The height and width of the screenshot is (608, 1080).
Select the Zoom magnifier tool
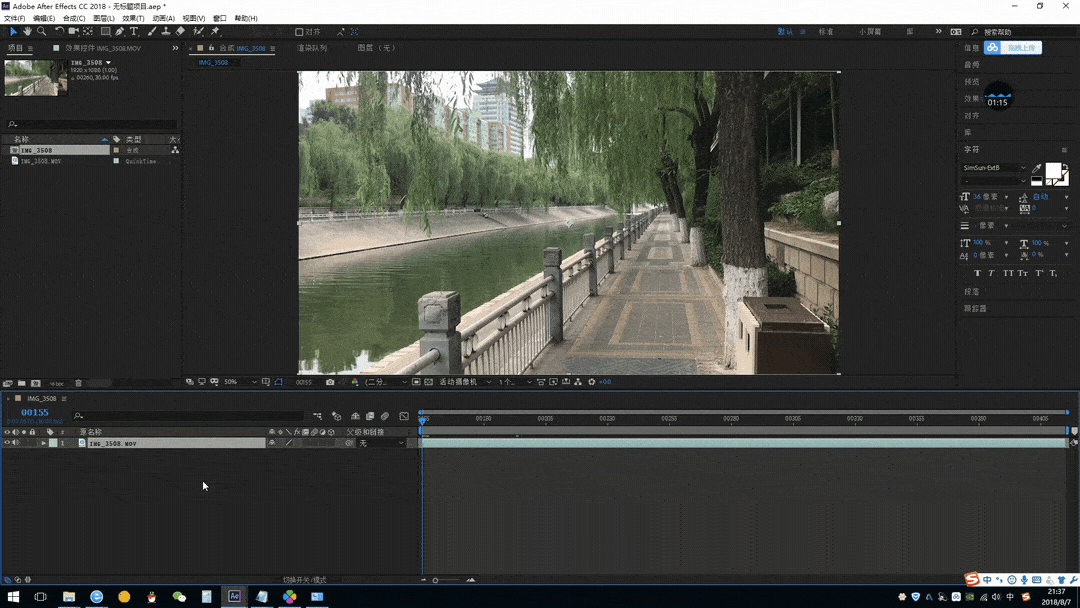point(41,32)
